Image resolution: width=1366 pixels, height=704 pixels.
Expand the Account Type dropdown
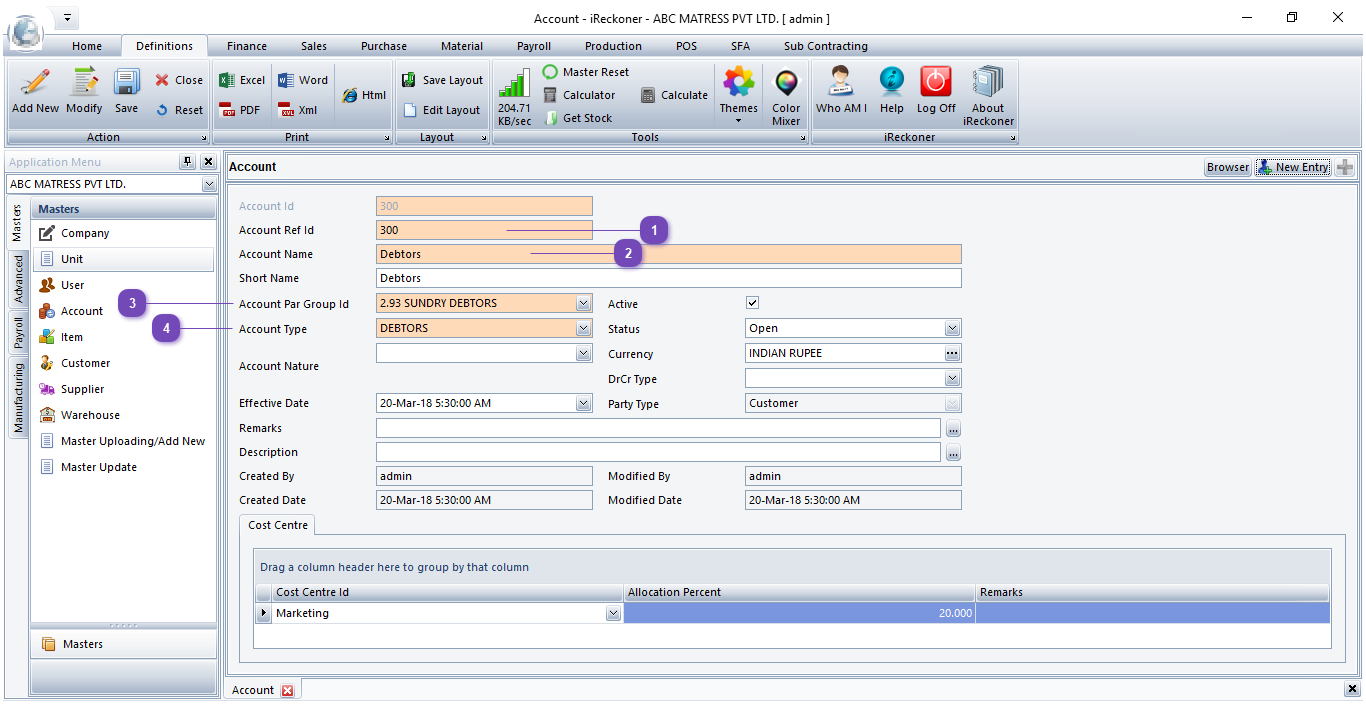click(584, 328)
